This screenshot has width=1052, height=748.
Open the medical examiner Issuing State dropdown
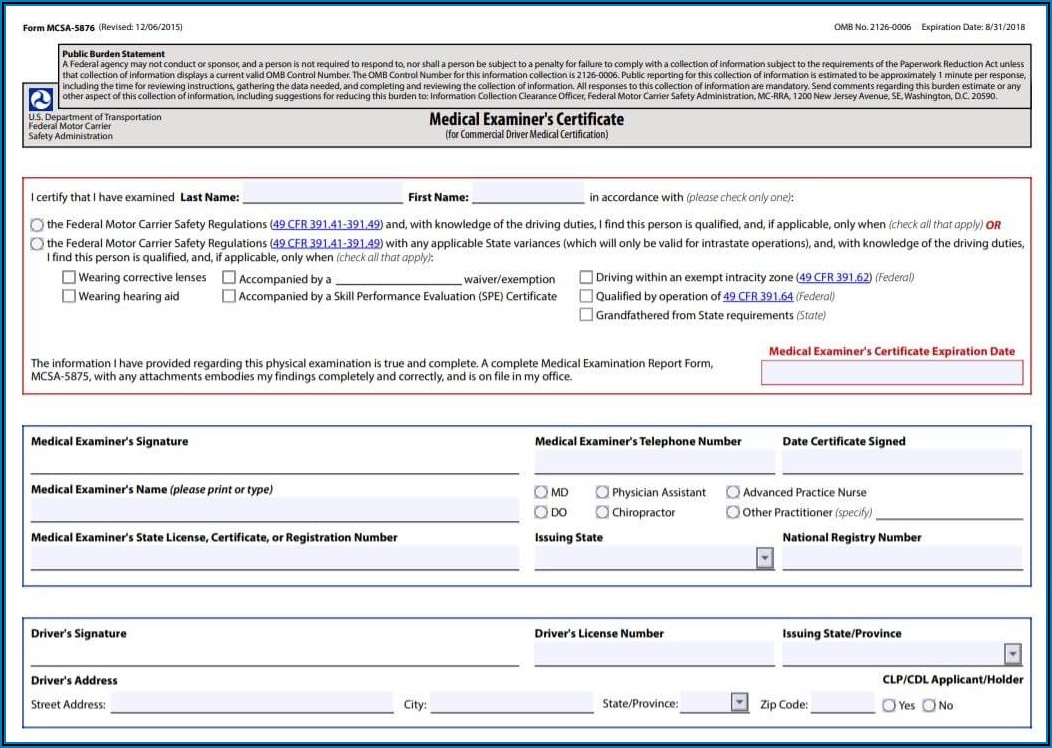[x=764, y=558]
